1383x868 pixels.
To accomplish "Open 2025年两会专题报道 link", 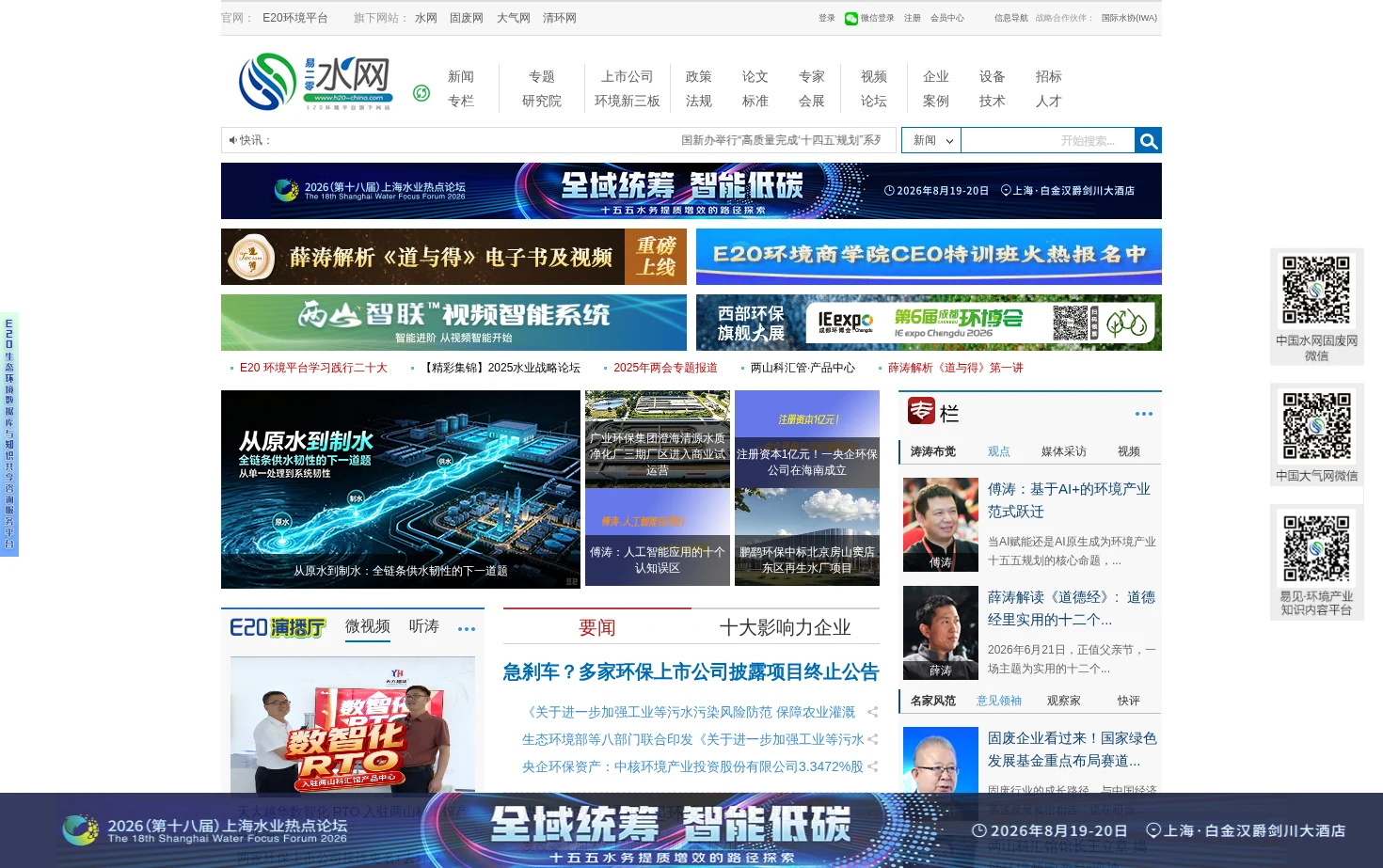I will pos(665,368).
